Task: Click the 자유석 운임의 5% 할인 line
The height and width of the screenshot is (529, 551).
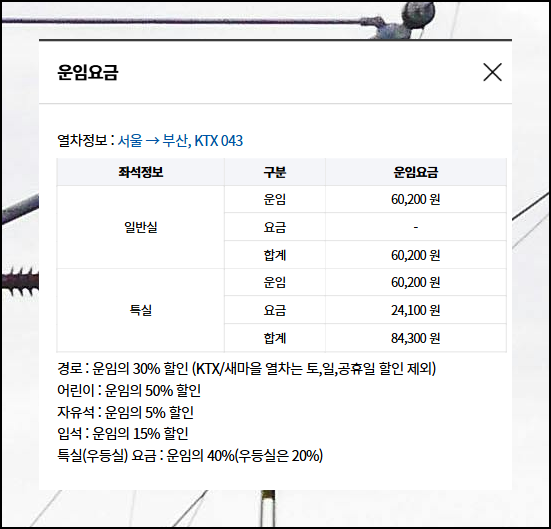Action: pos(125,412)
